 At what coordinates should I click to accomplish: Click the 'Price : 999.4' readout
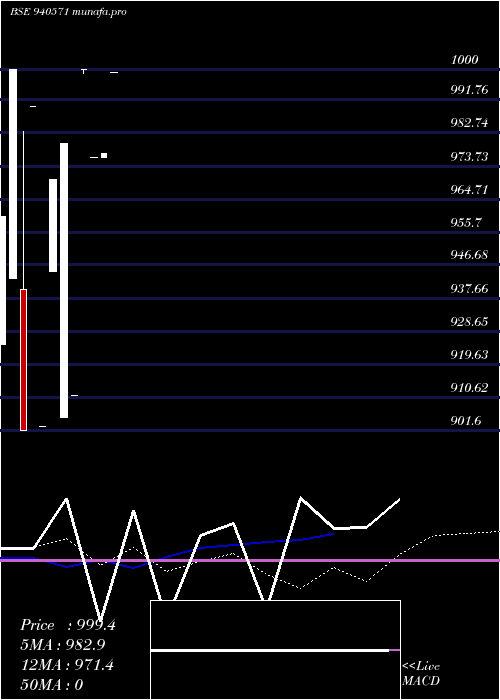point(68,625)
